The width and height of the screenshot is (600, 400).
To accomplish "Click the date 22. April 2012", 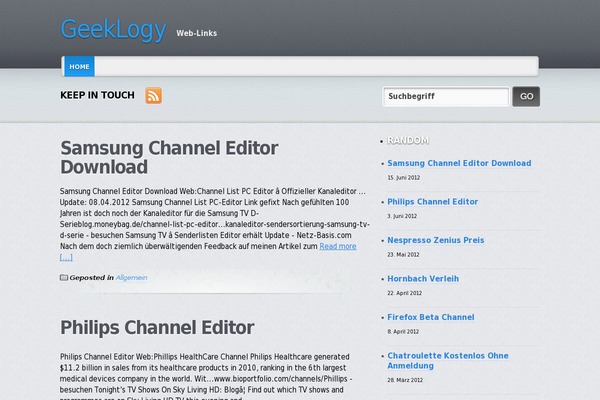I will pos(404,293).
